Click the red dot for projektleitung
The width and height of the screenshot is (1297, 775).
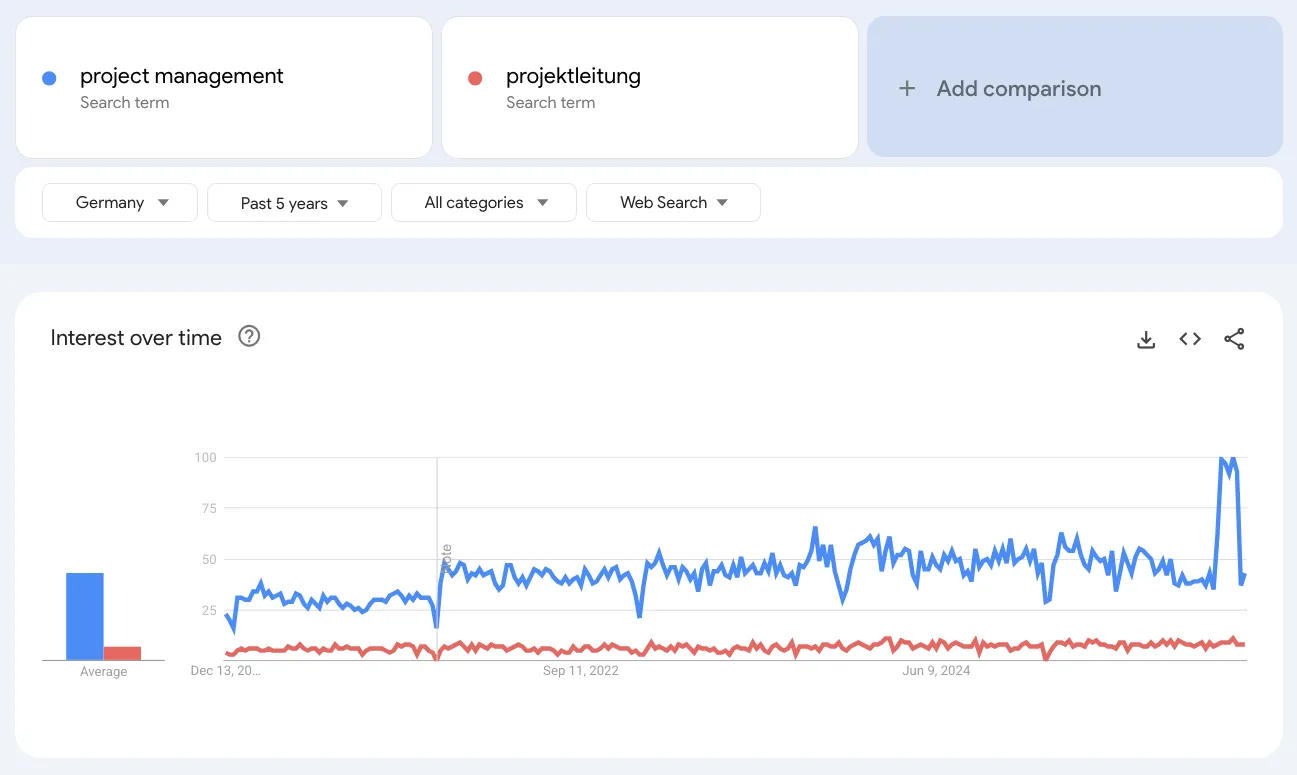point(473,77)
